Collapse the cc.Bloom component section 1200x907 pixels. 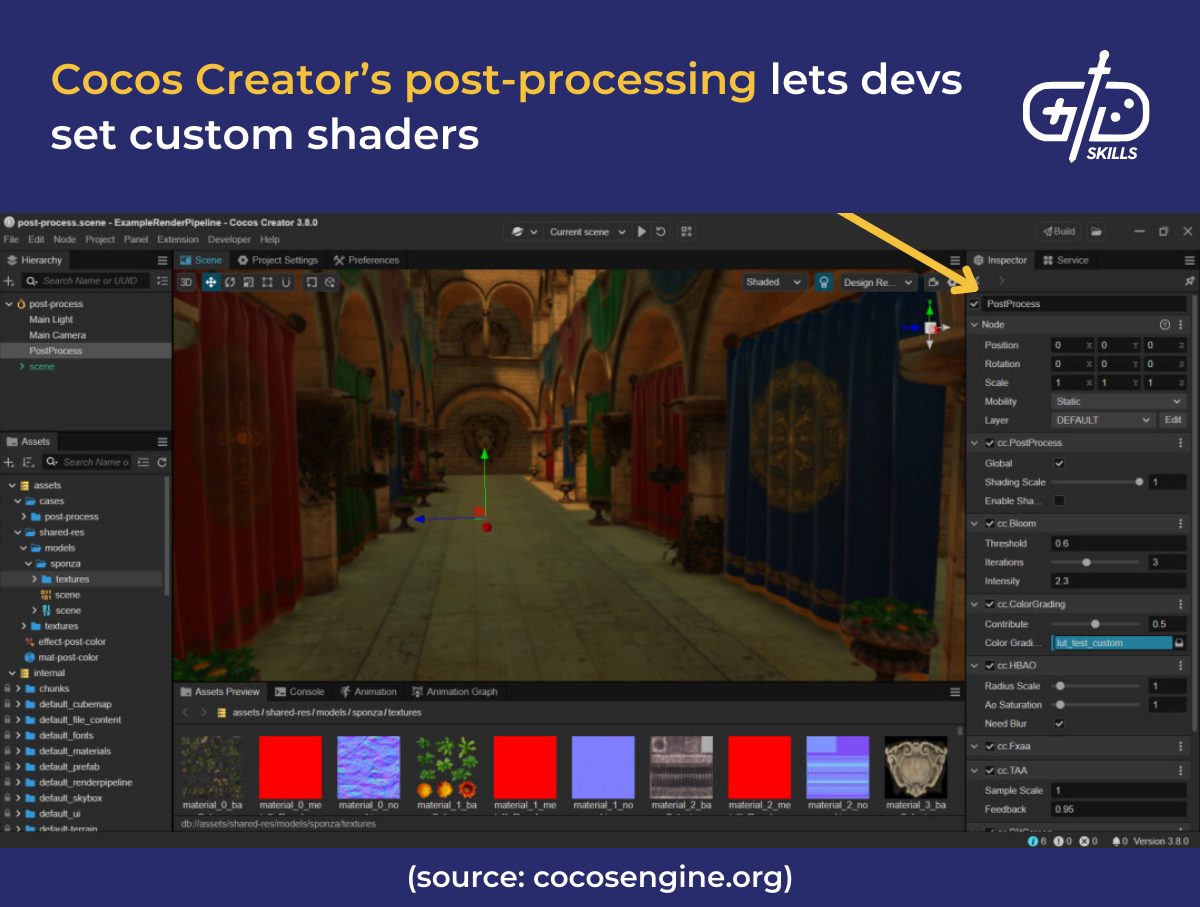[x=974, y=523]
